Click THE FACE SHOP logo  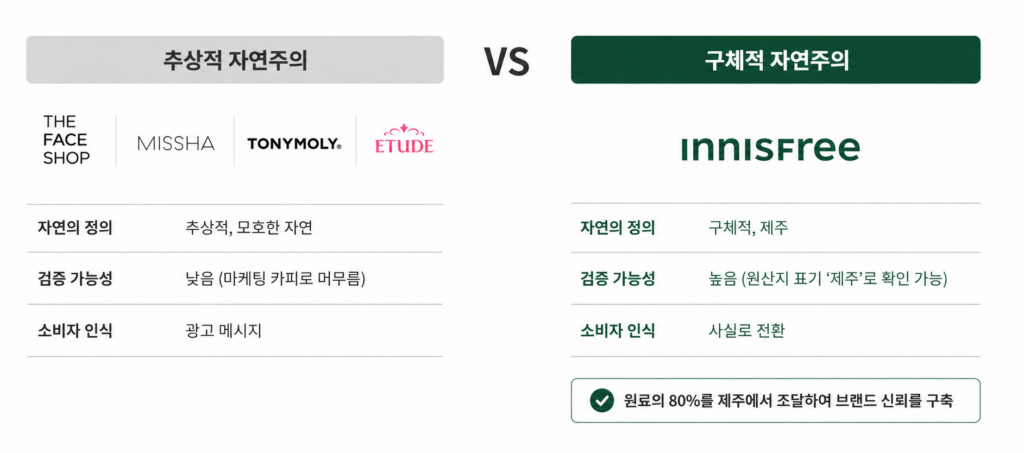tap(67, 140)
